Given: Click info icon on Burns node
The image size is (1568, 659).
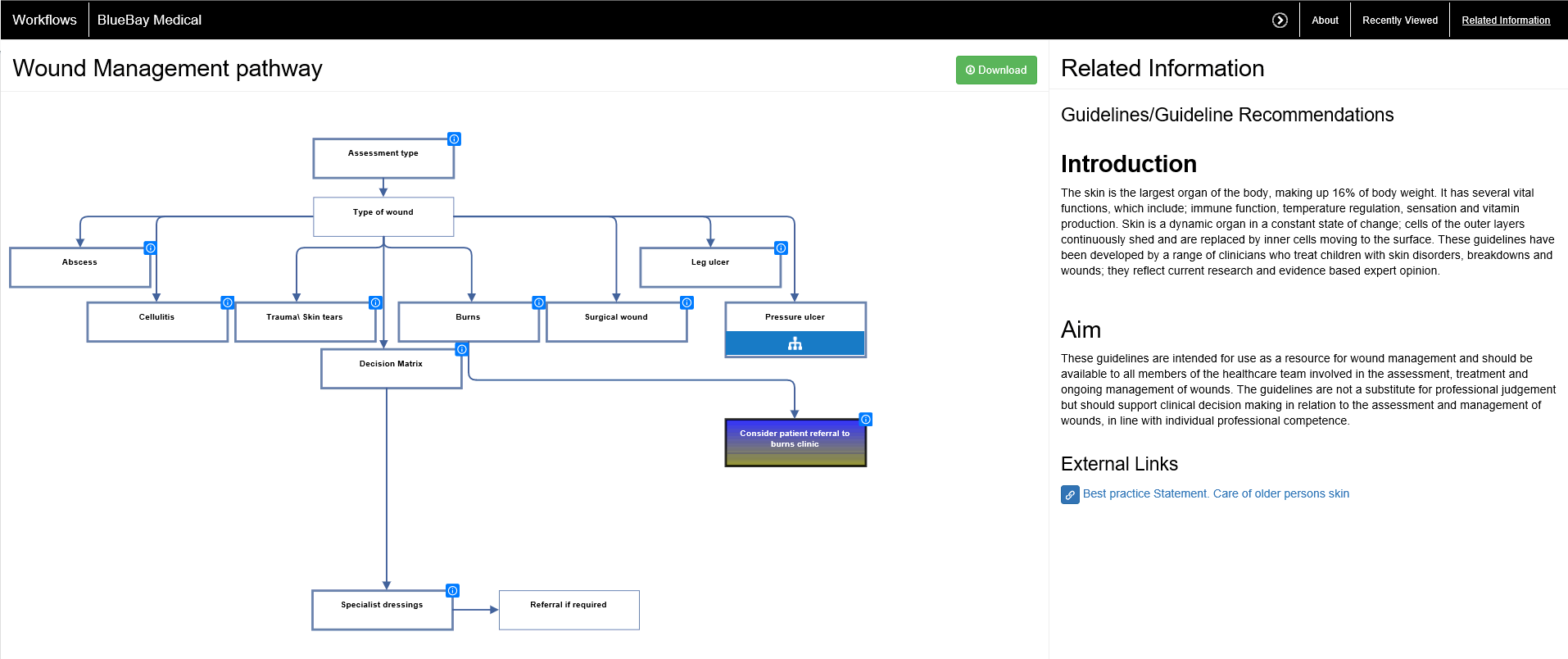Looking at the screenshot, I should coord(538,302).
